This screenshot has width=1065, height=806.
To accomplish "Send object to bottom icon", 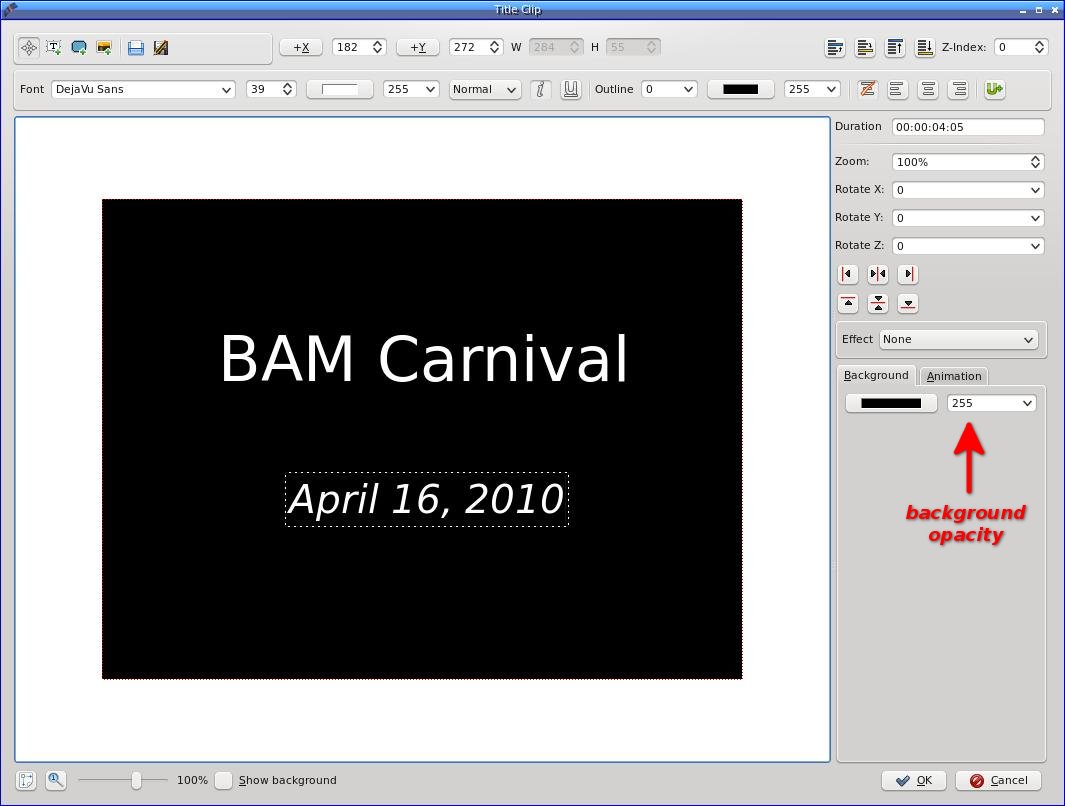I will (924, 48).
